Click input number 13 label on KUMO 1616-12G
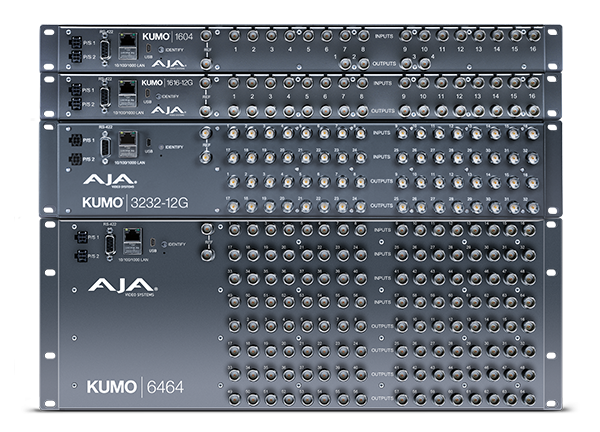 tap(478, 96)
